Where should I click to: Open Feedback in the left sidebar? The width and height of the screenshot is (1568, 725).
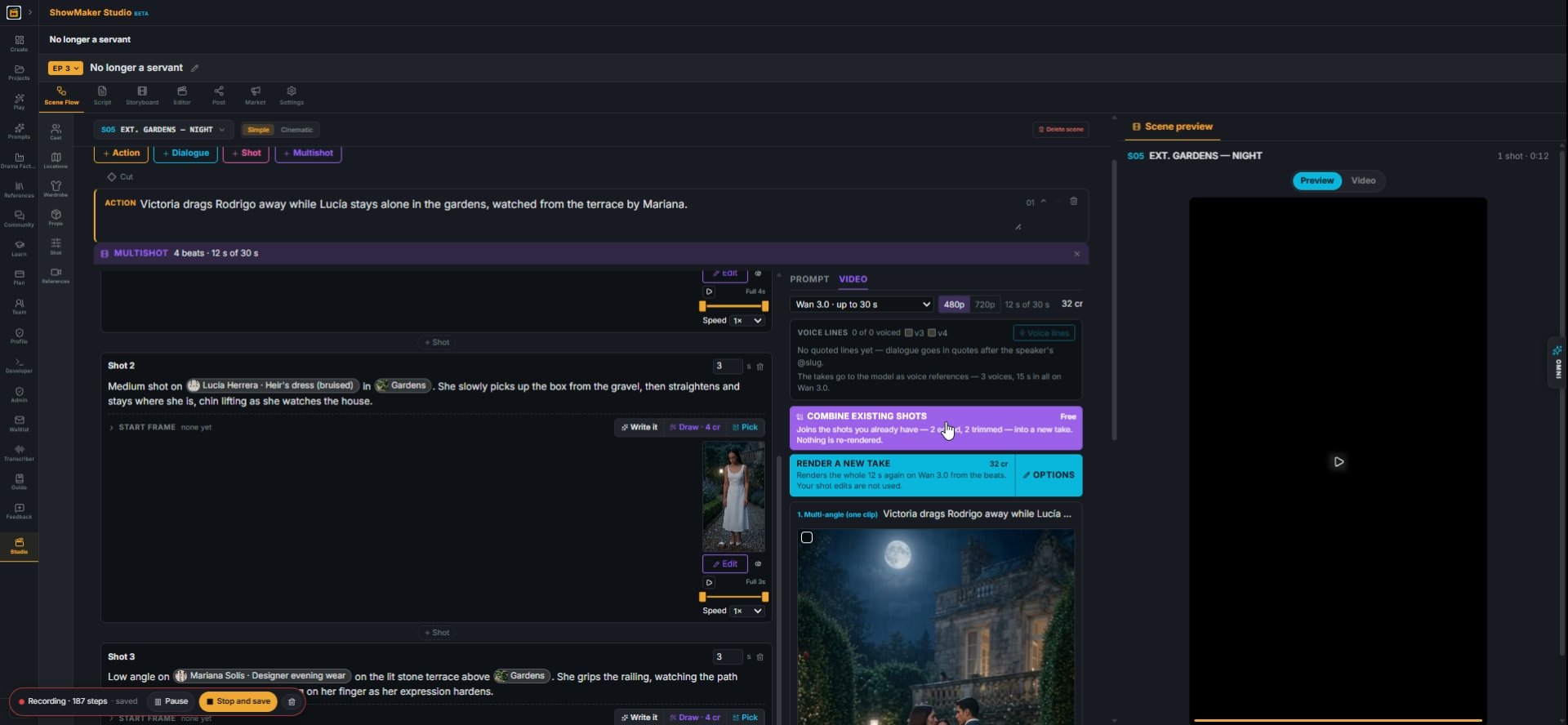coord(19,512)
